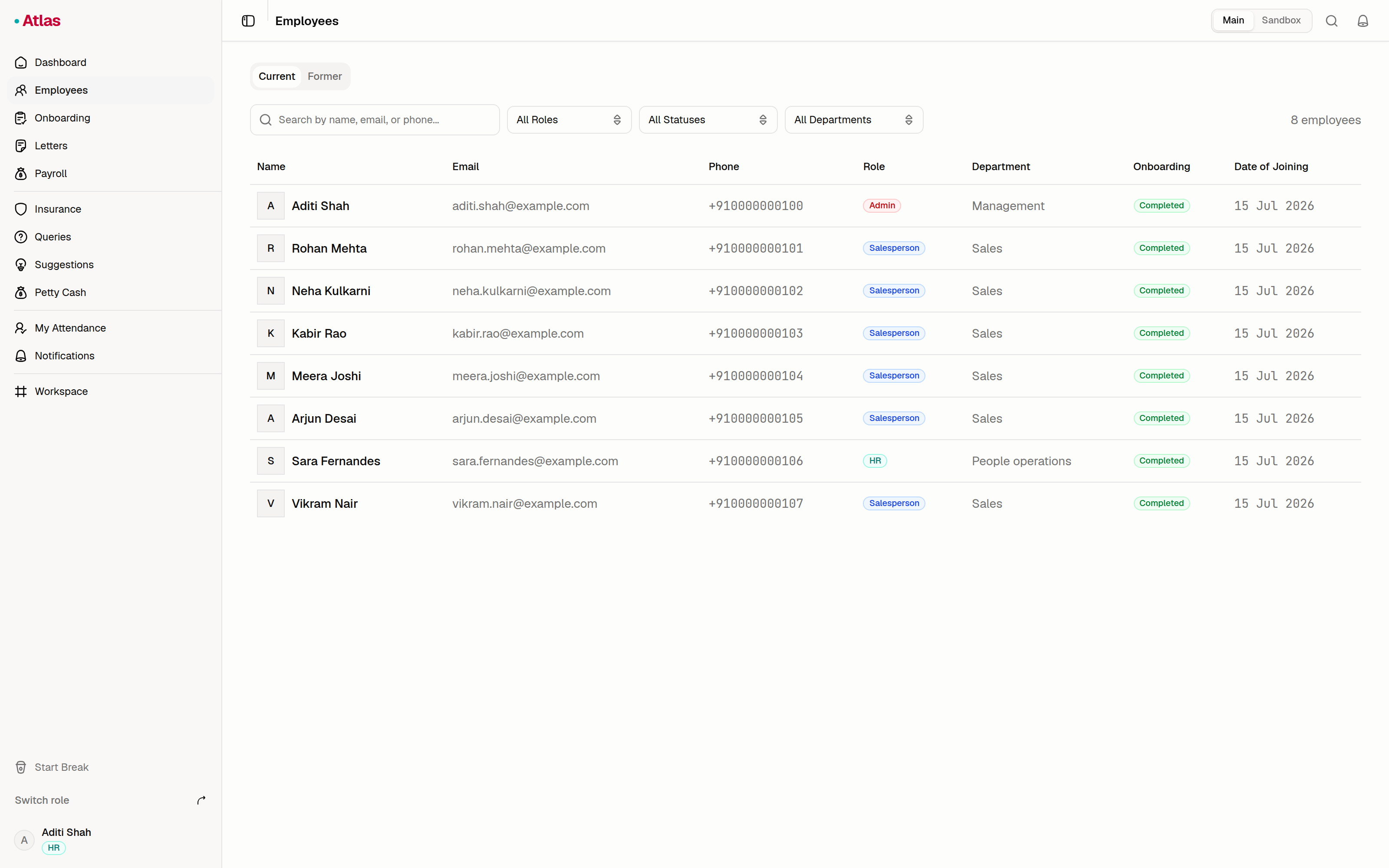1389x868 pixels.
Task: Select the Former employees tab
Action: [x=324, y=76]
